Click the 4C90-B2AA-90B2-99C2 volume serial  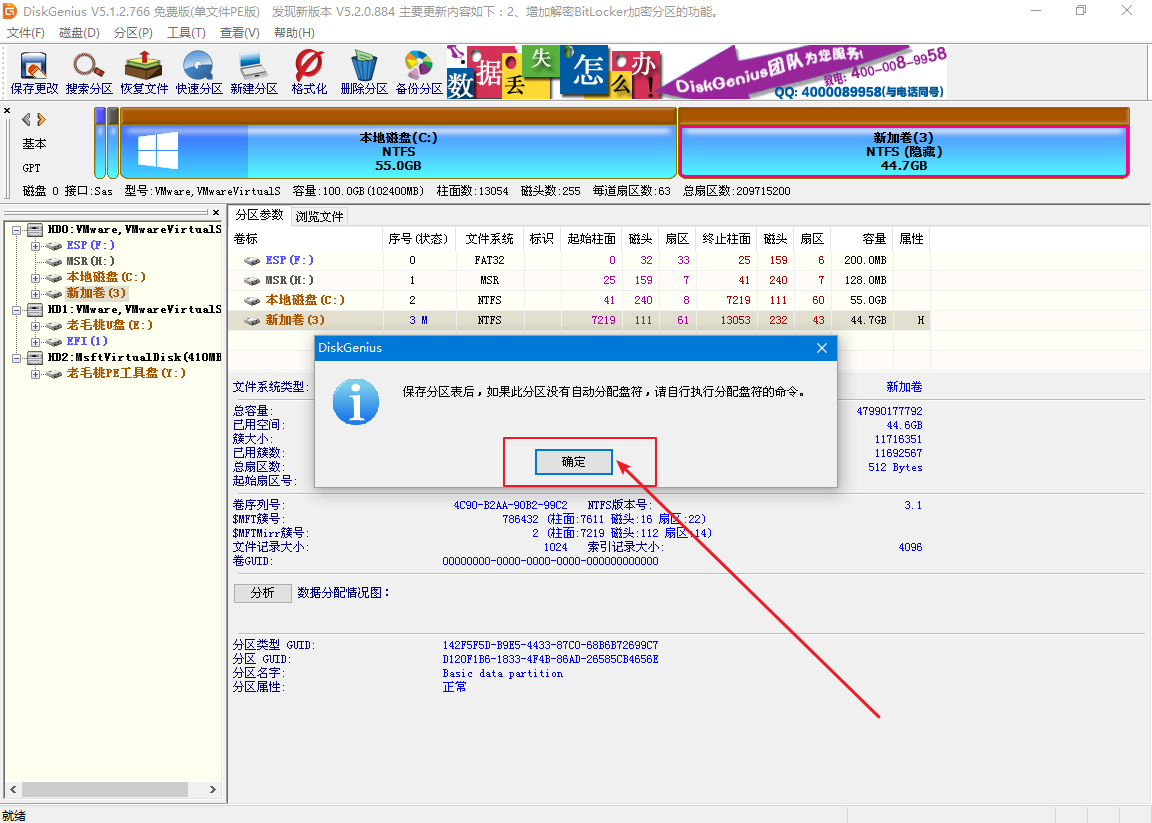(x=510, y=505)
